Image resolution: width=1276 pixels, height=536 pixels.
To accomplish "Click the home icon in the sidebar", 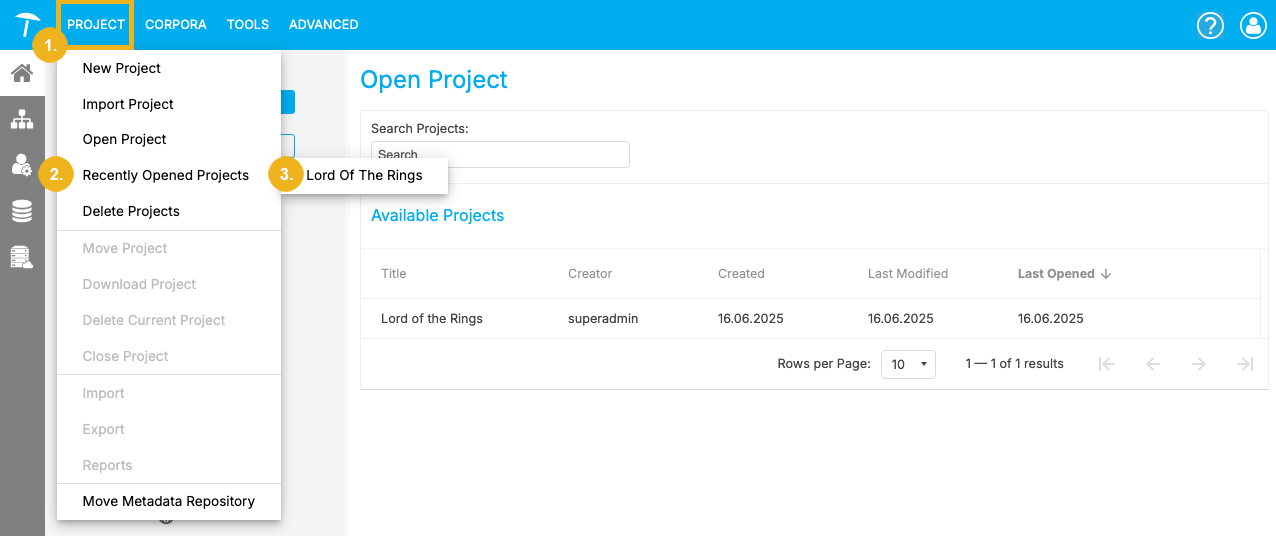I will tap(22, 73).
